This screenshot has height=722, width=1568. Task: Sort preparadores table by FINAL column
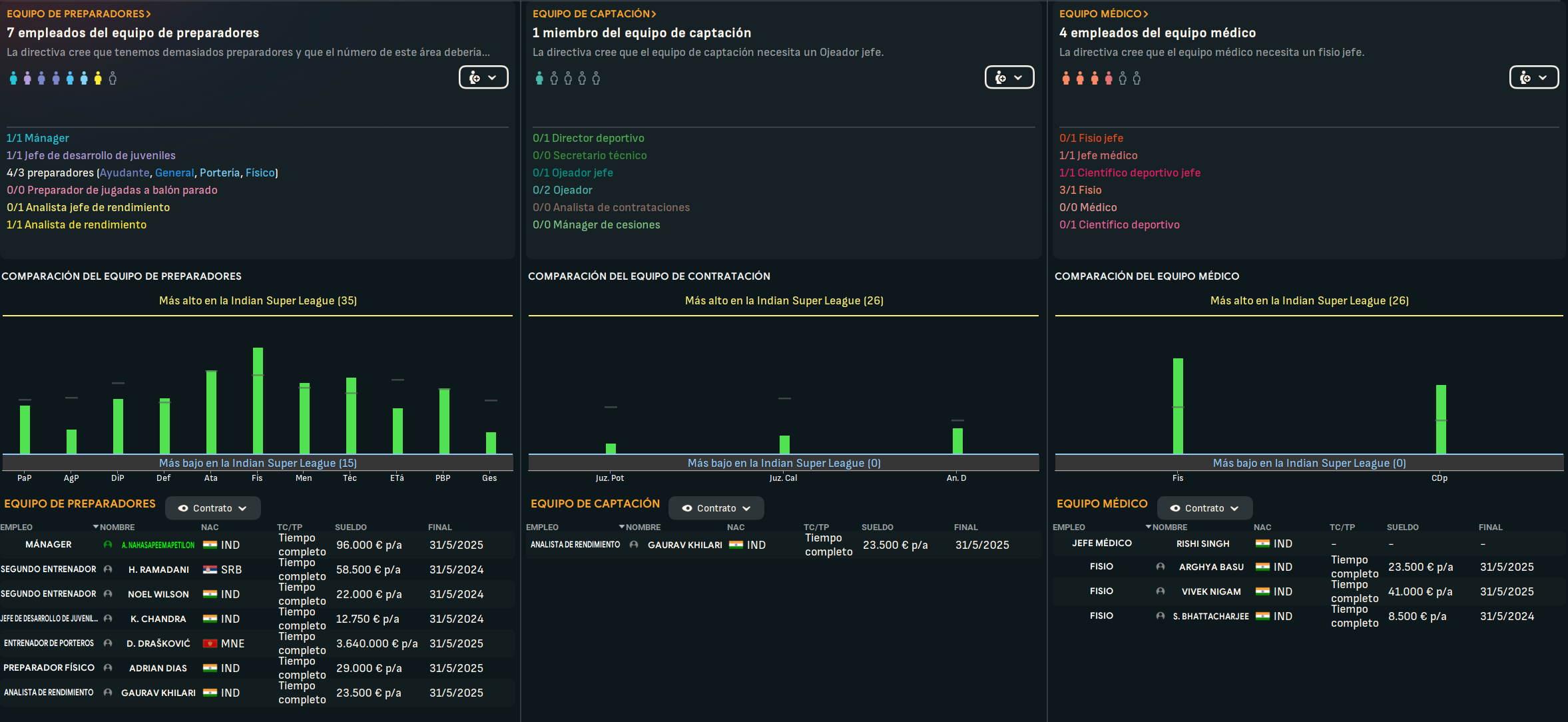[x=440, y=528]
